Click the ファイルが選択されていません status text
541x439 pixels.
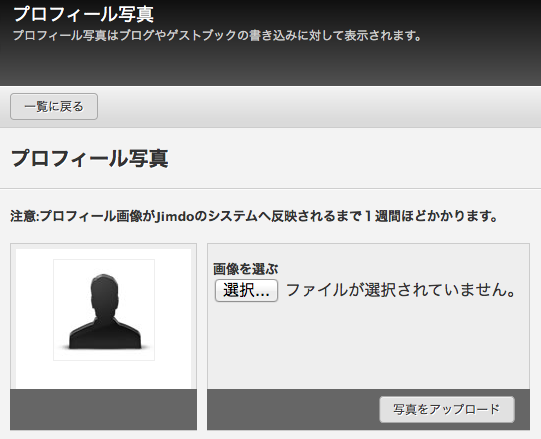coord(401,290)
